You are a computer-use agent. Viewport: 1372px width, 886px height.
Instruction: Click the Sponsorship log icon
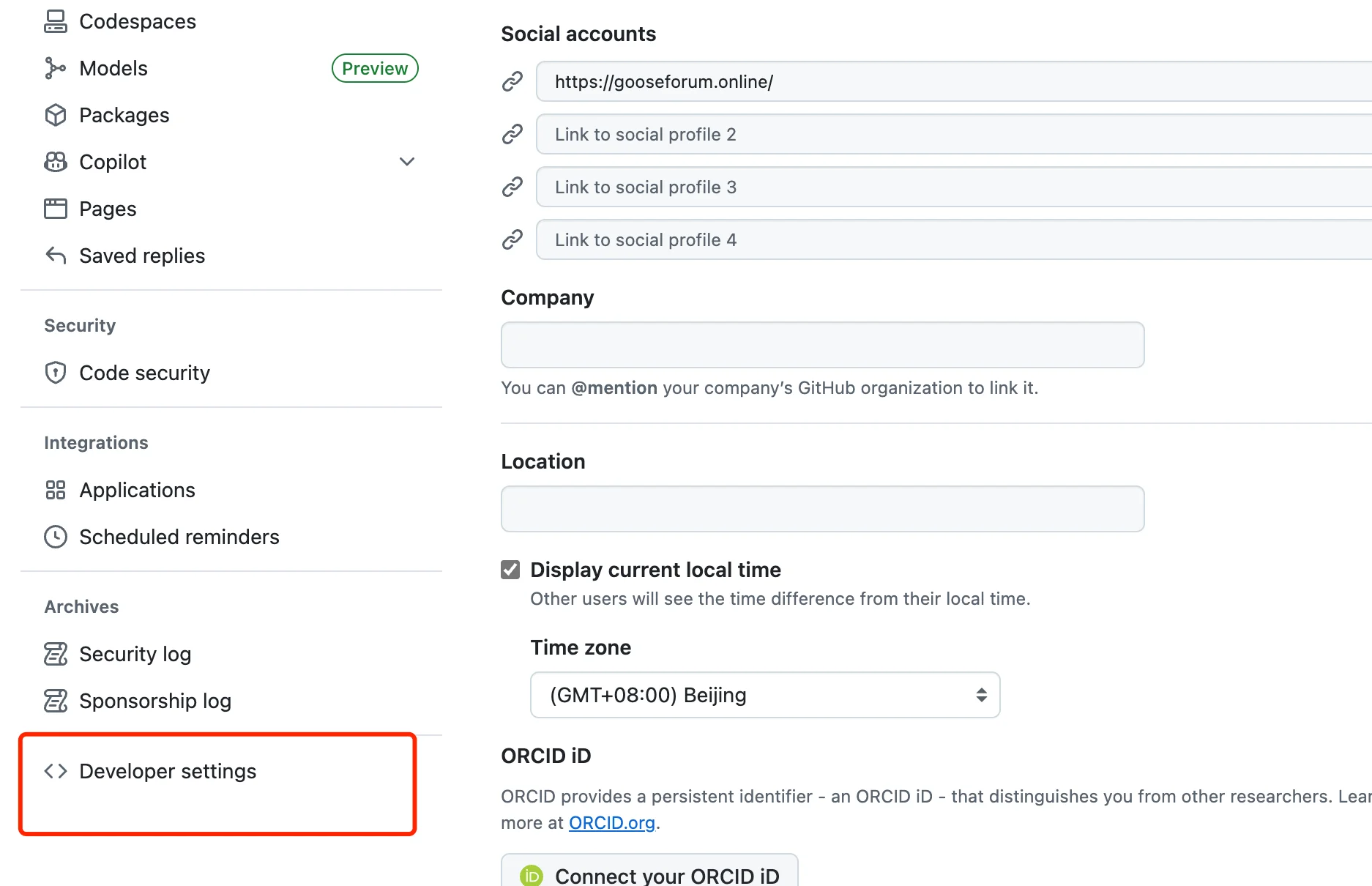[x=56, y=701]
